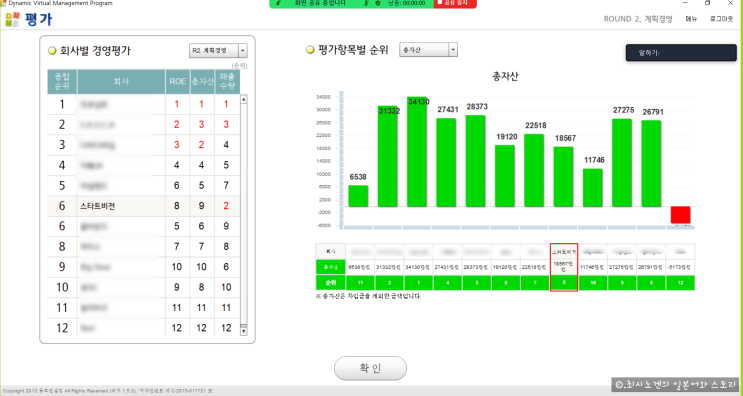This screenshot has height=396, width=743.
Task: Click the bar labeled 19120
Action: point(505,176)
